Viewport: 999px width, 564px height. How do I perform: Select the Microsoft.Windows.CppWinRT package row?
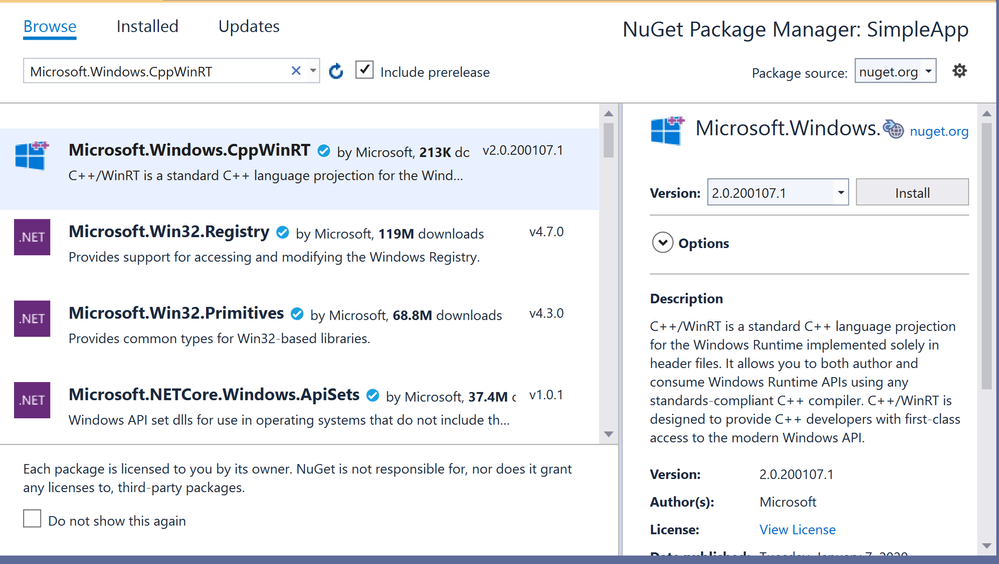click(x=299, y=169)
